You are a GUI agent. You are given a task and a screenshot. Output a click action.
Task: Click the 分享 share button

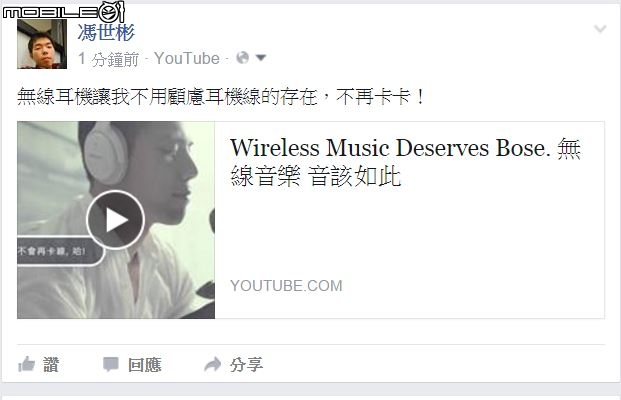(x=246, y=365)
